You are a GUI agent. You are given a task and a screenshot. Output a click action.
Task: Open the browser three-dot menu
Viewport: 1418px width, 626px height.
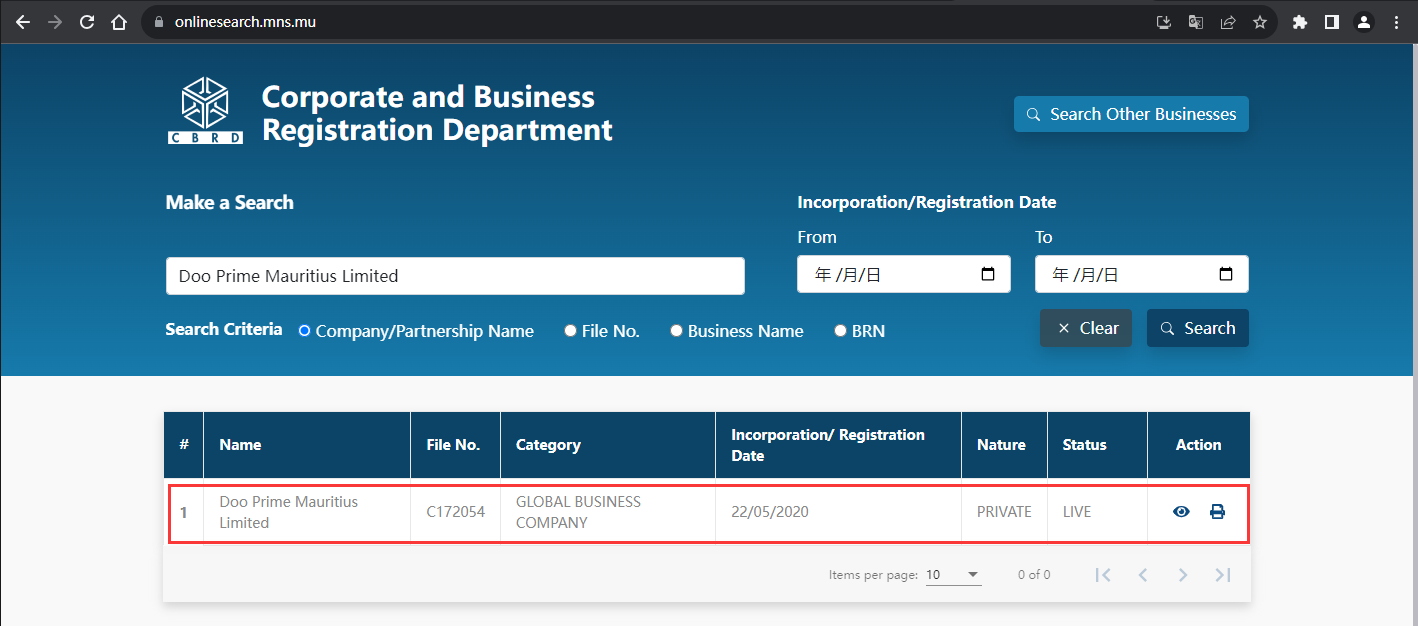[1396, 22]
